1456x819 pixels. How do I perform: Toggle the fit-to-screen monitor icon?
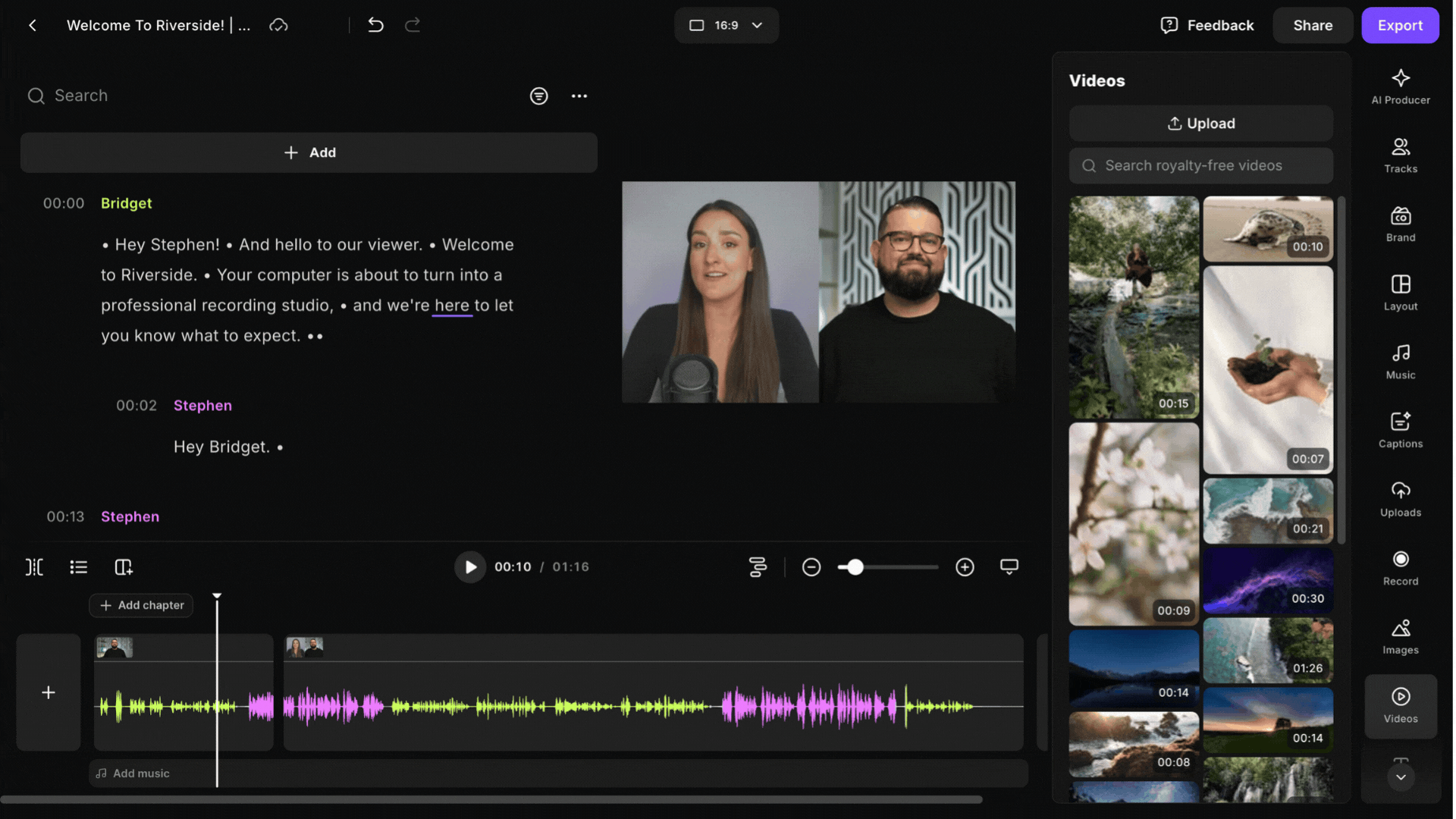(1009, 567)
